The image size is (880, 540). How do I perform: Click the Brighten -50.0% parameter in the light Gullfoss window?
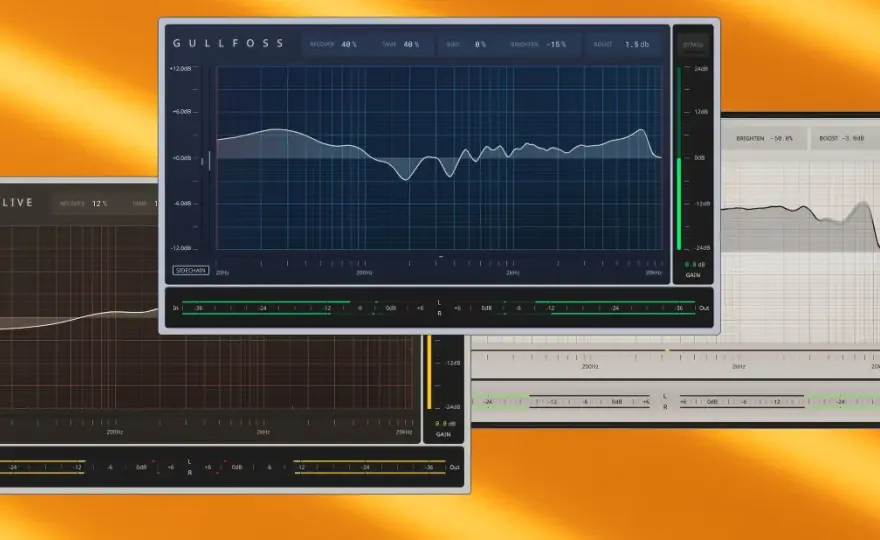tap(764, 138)
